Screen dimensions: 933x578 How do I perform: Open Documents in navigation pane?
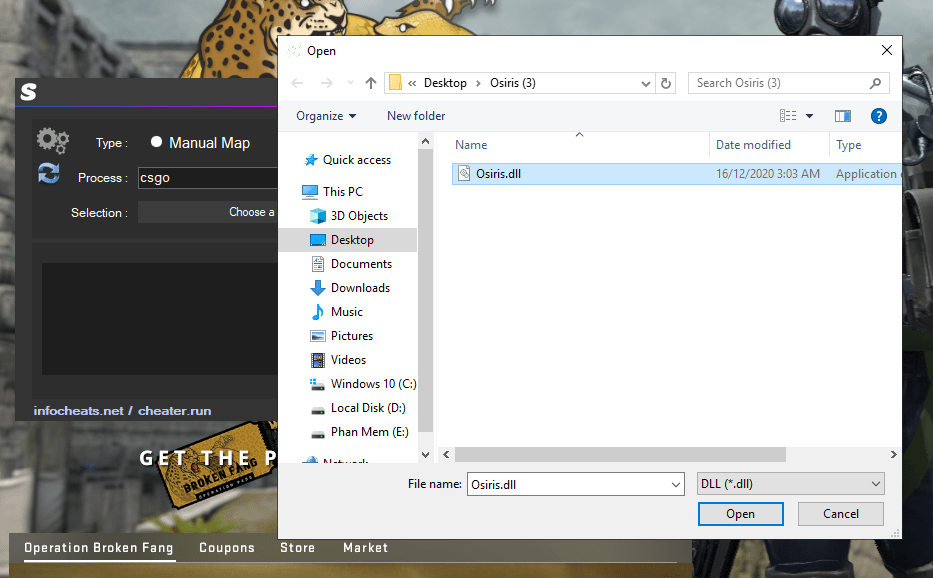(350, 264)
